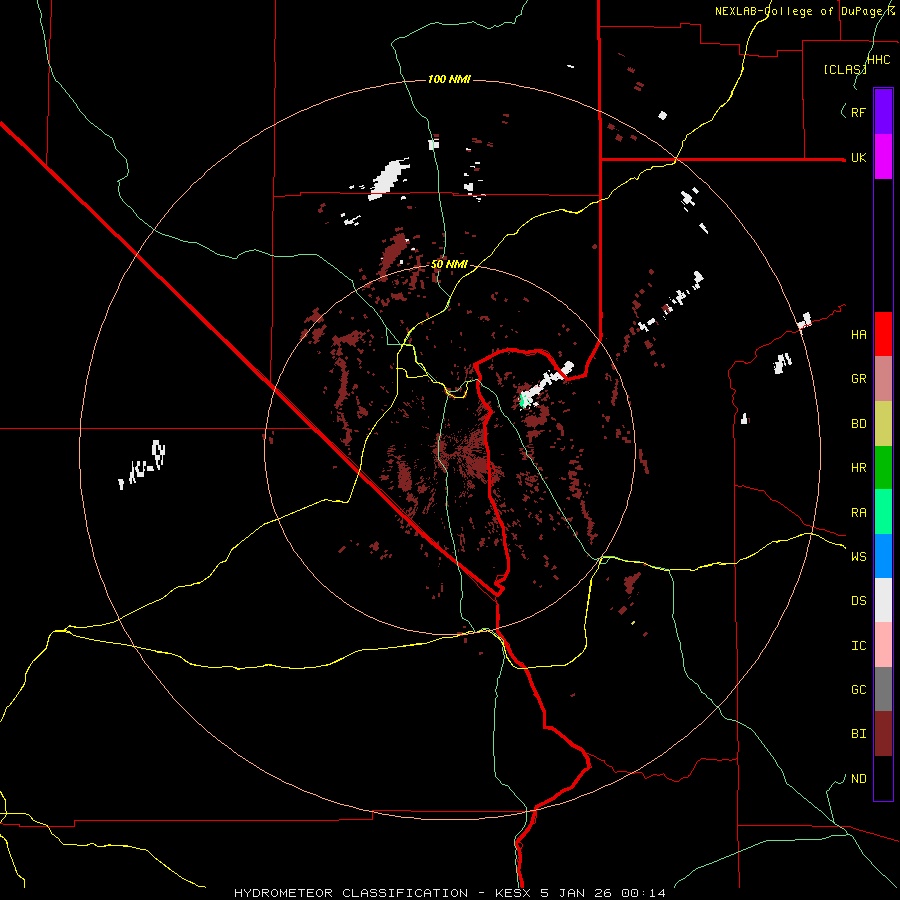Click the 50 NMI range ring label
Viewport: 900px width, 900px height.
tap(449, 264)
